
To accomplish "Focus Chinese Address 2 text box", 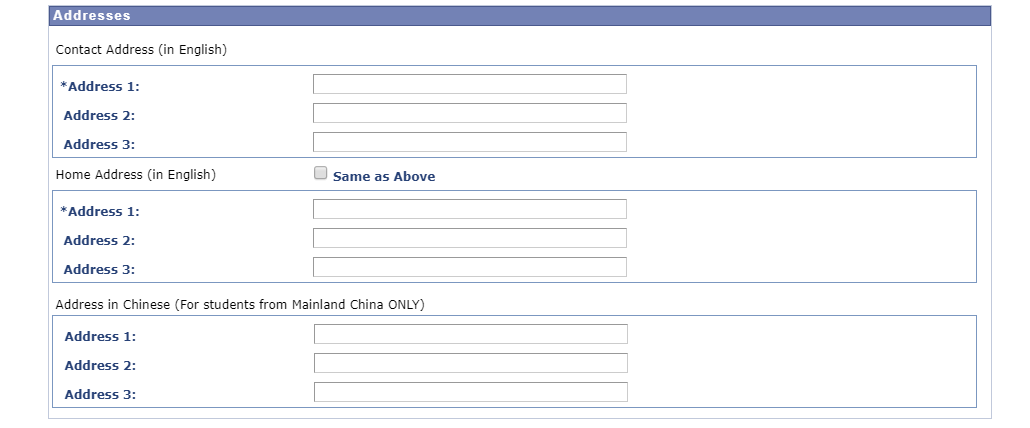I will coord(470,363).
